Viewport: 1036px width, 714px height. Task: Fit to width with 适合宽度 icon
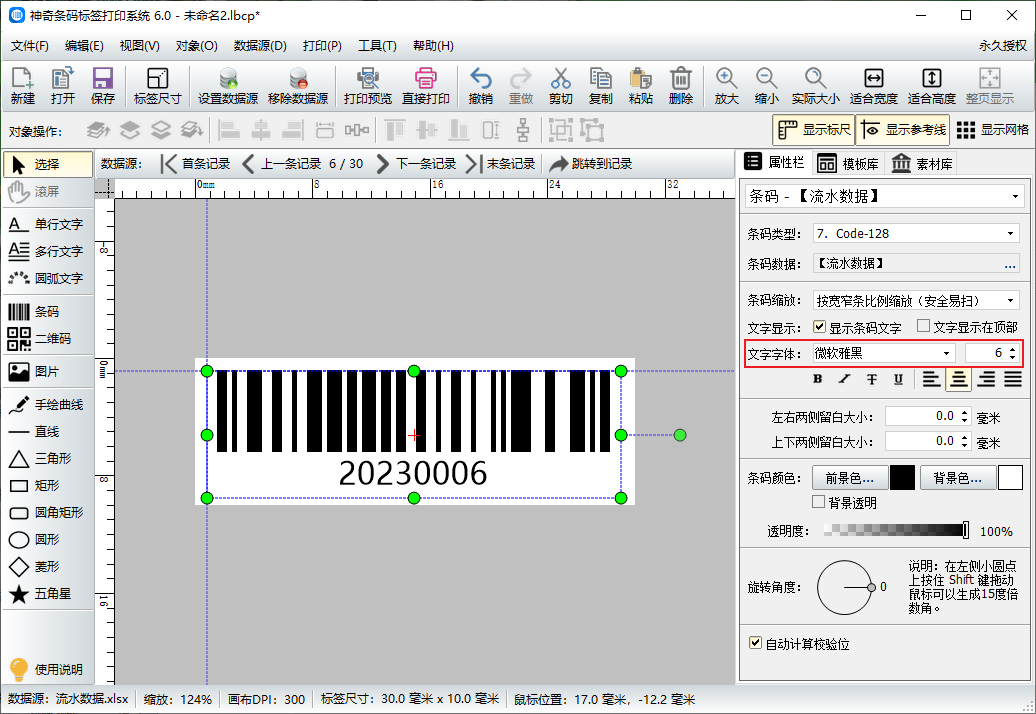[x=873, y=86]
